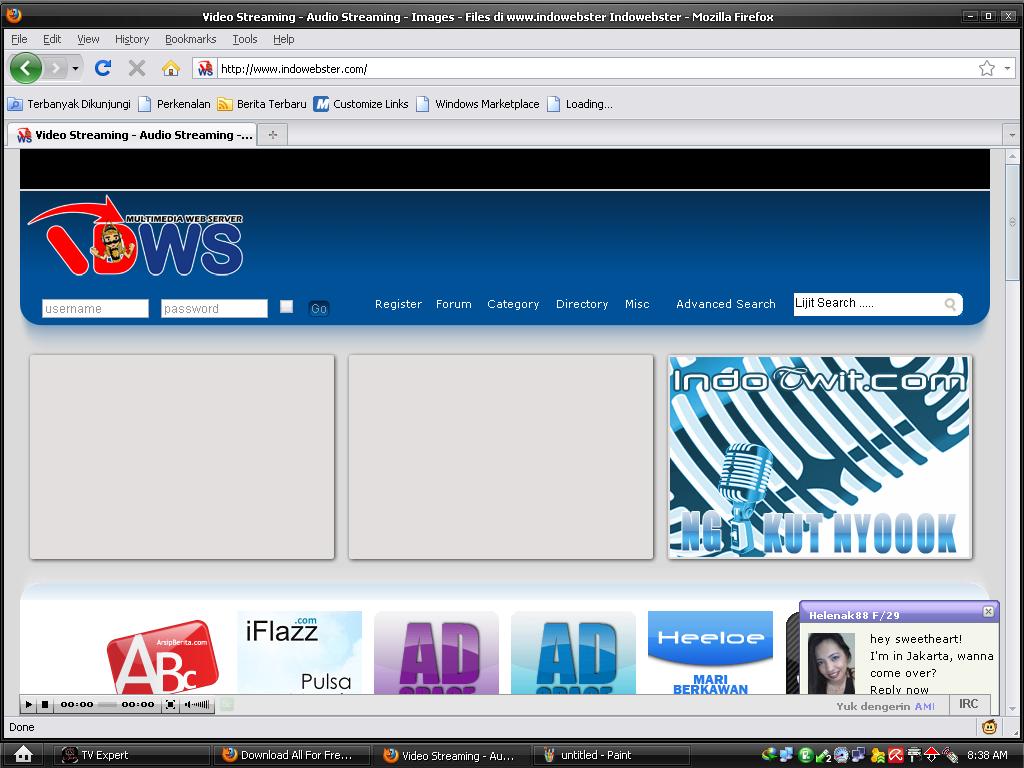Open the list all tabs dropdown
This screenshot has width=1024, height=768.
(x=1012, y=135)
